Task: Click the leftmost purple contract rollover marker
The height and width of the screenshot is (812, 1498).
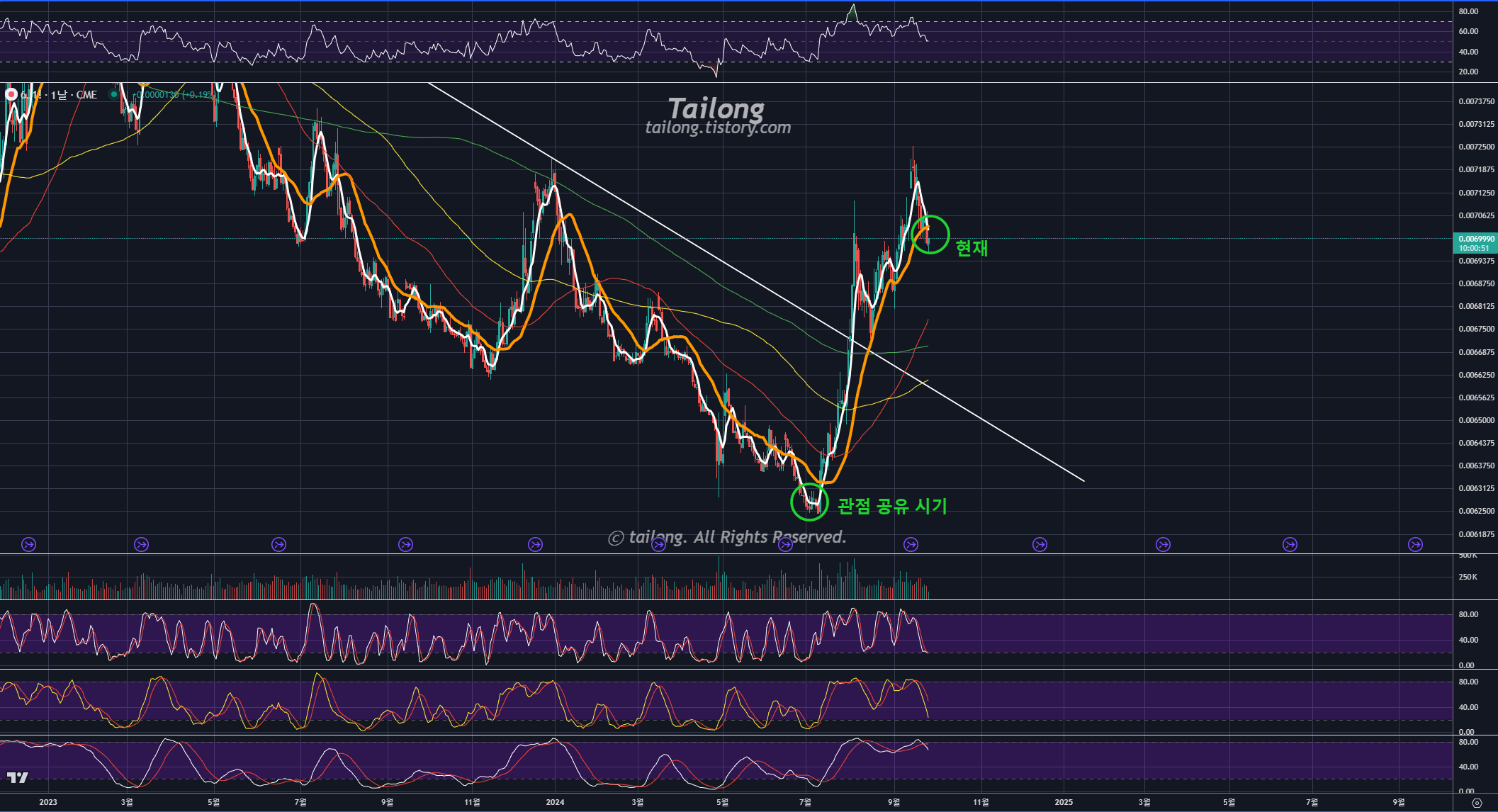Action: (29, 544)
